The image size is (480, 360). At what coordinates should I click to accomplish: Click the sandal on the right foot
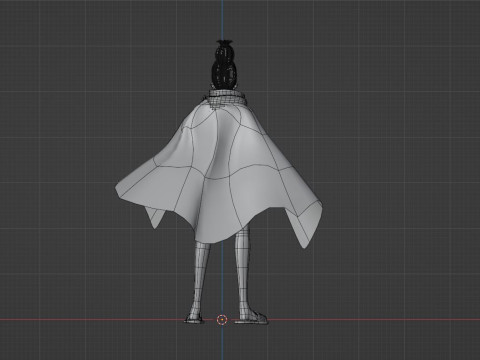tap(252, 318)
